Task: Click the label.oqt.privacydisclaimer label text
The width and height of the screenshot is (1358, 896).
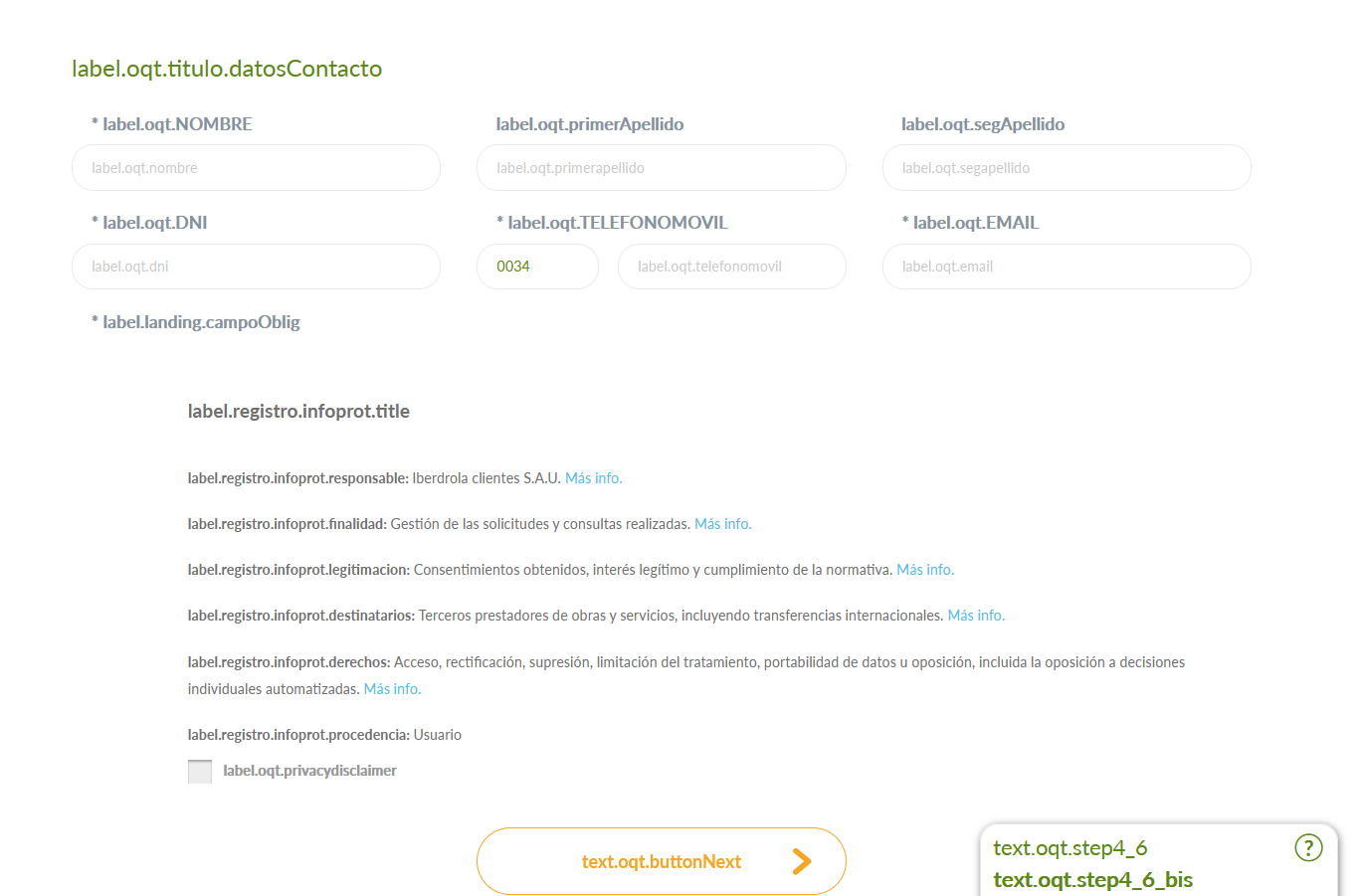Action: pyautogui.click(x=309, y=771)
